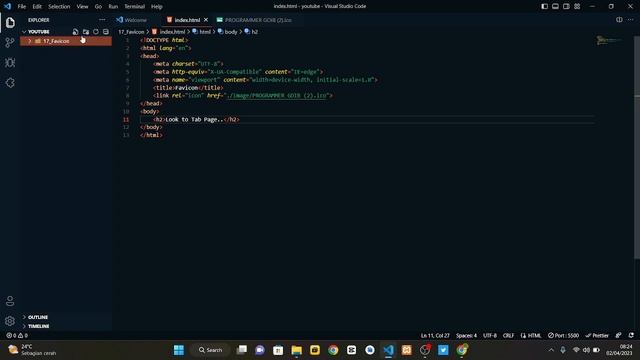Click the feedback icon in status bar
This screenshot has height=360, width=640.
618,335
